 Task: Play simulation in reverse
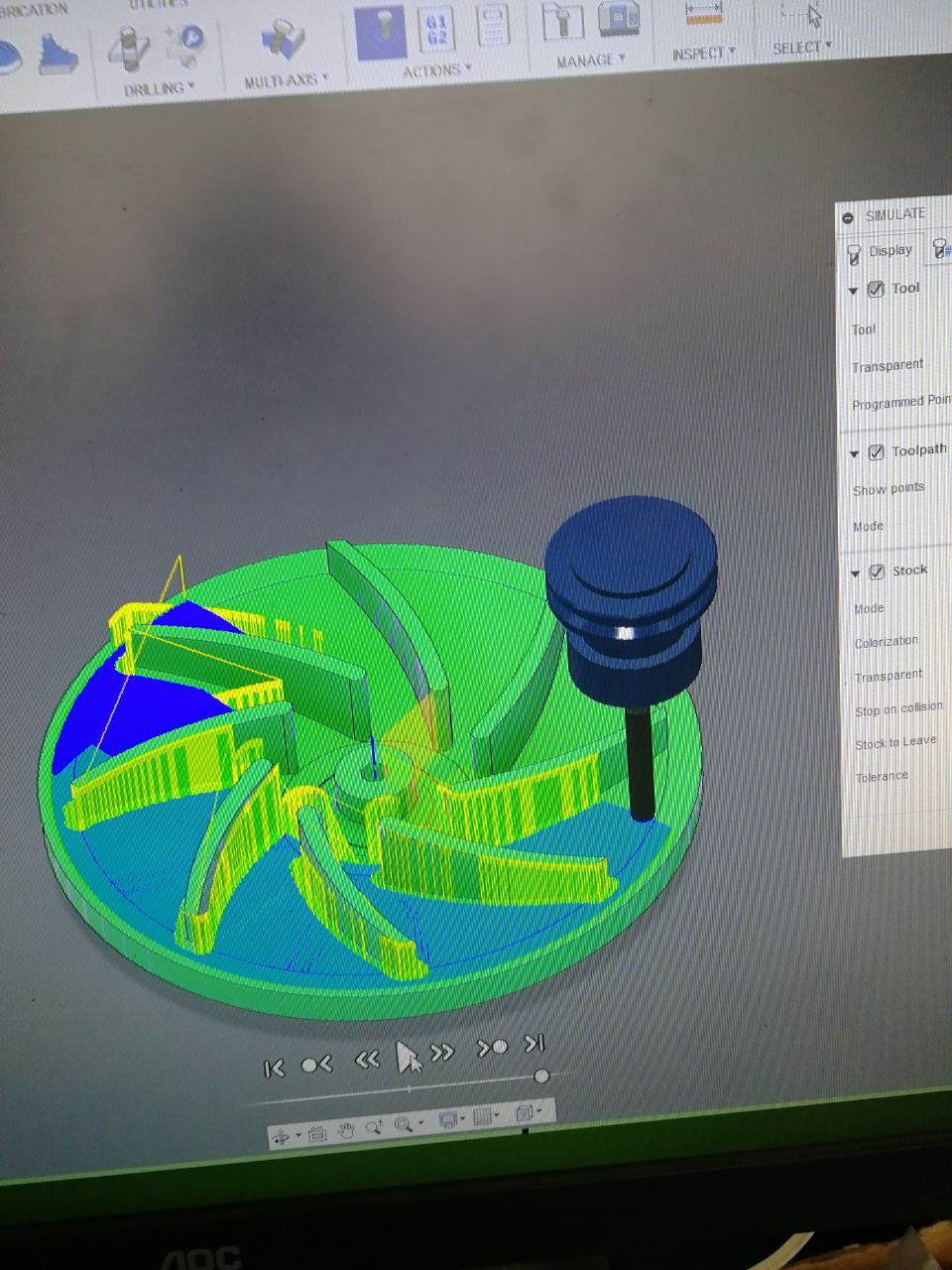click(367, 1060)
